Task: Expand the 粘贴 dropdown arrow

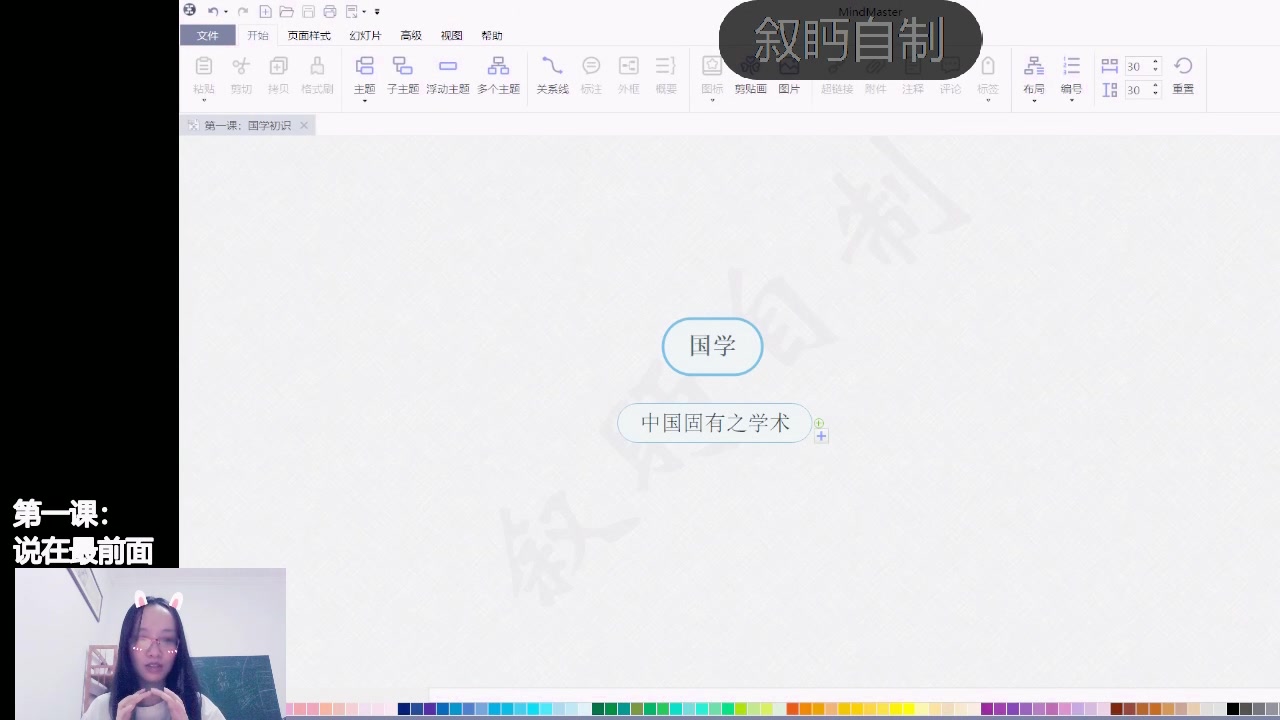Action: coord(204,100)
